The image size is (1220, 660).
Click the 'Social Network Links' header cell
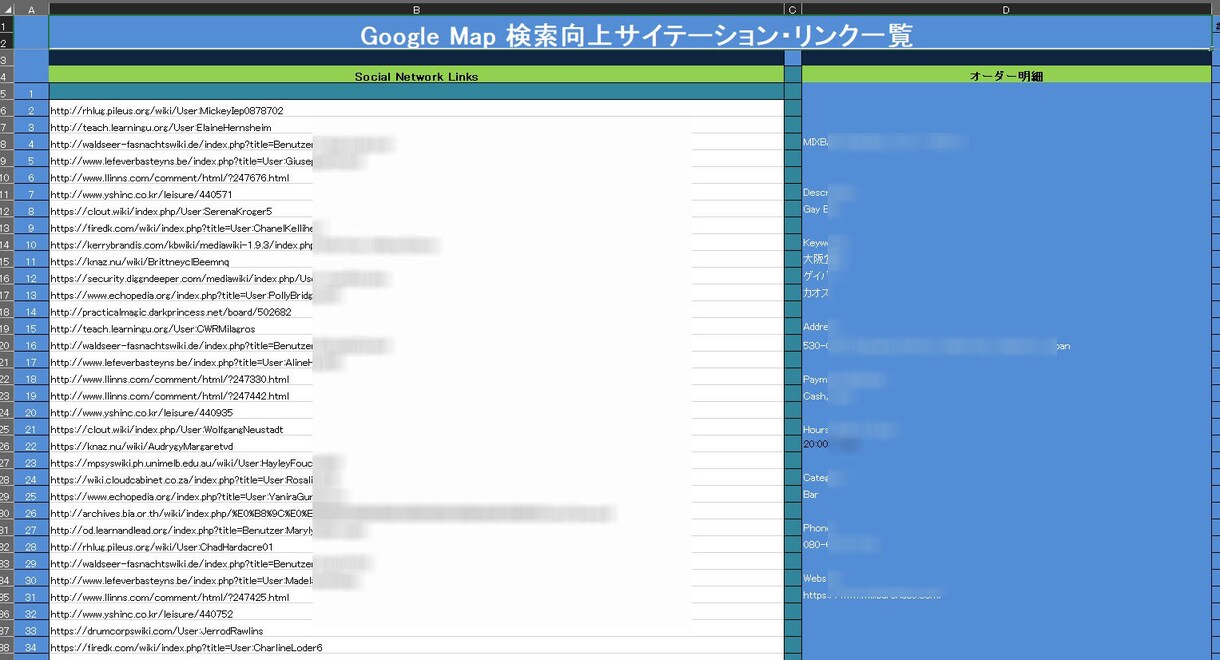pos(416,76)
